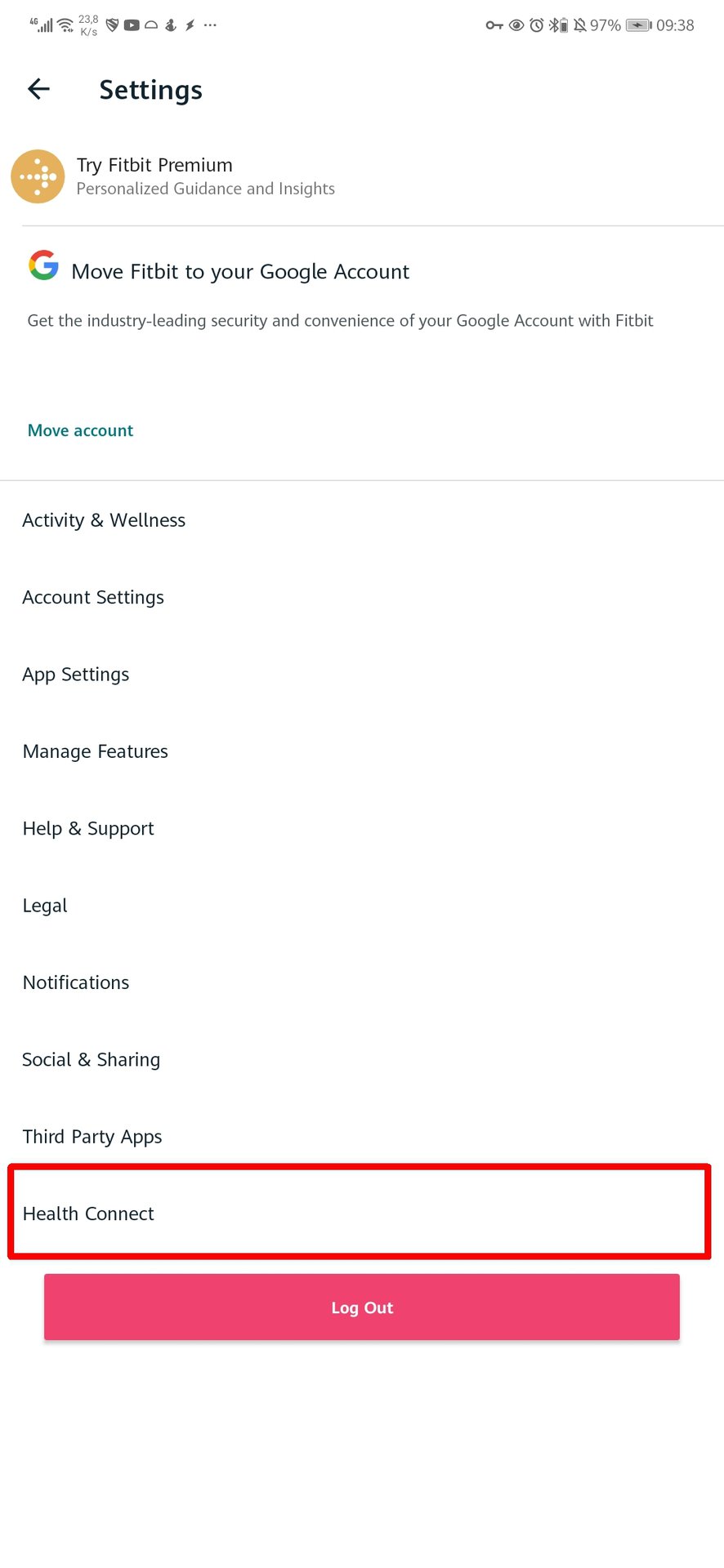Select Health Connect option

(88, 1214)
